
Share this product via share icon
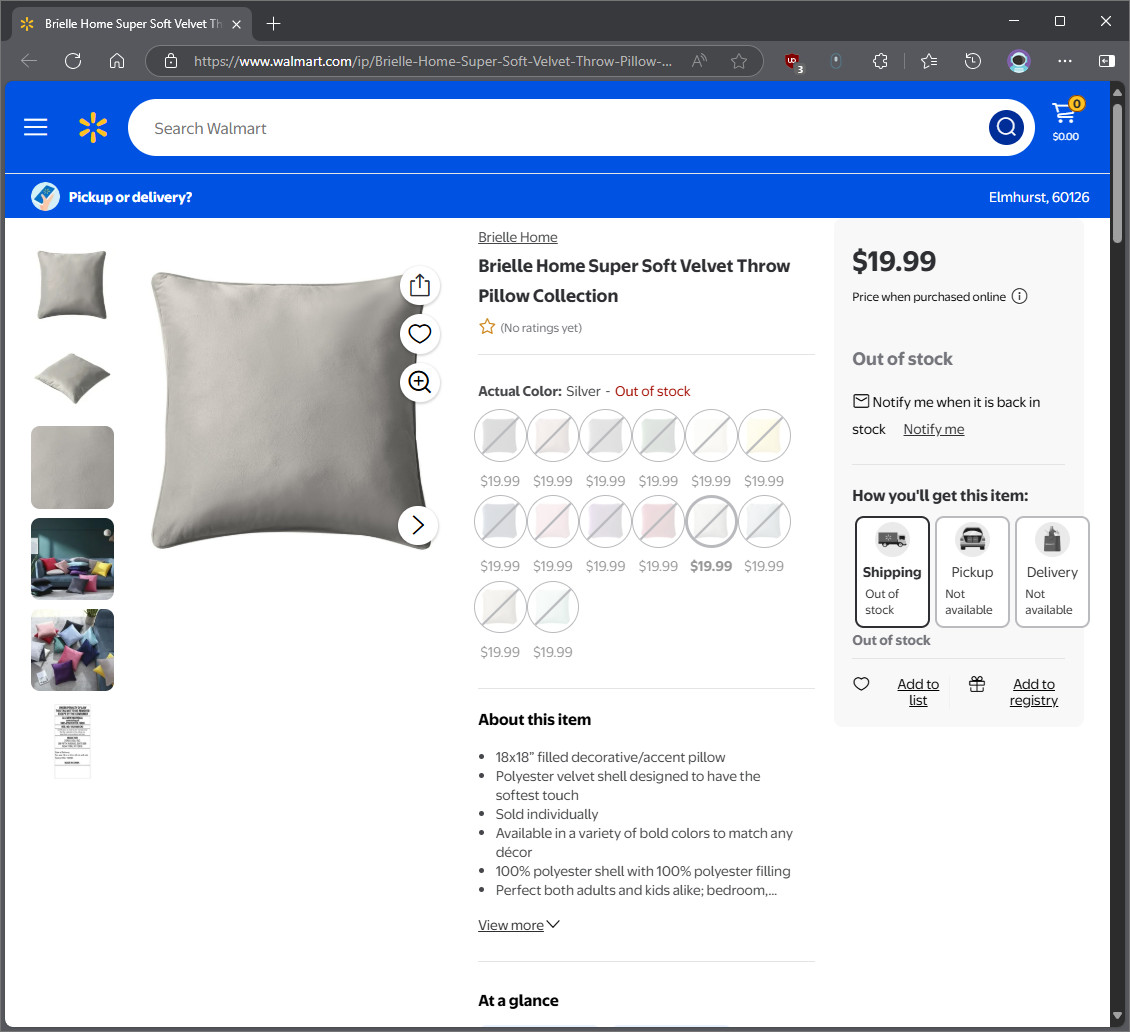coord(419,285)
